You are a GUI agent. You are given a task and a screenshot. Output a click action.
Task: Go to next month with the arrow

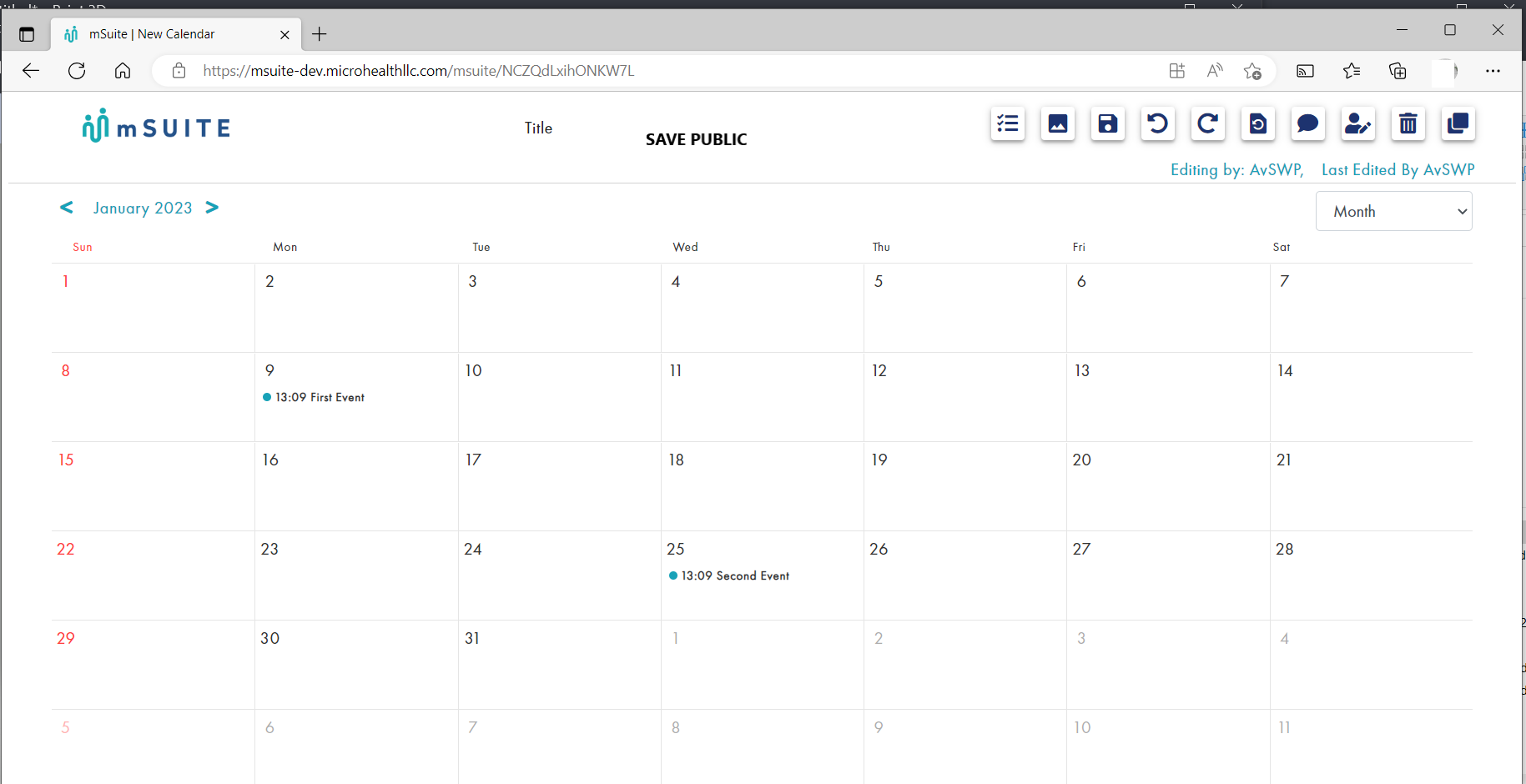point(213,208)
